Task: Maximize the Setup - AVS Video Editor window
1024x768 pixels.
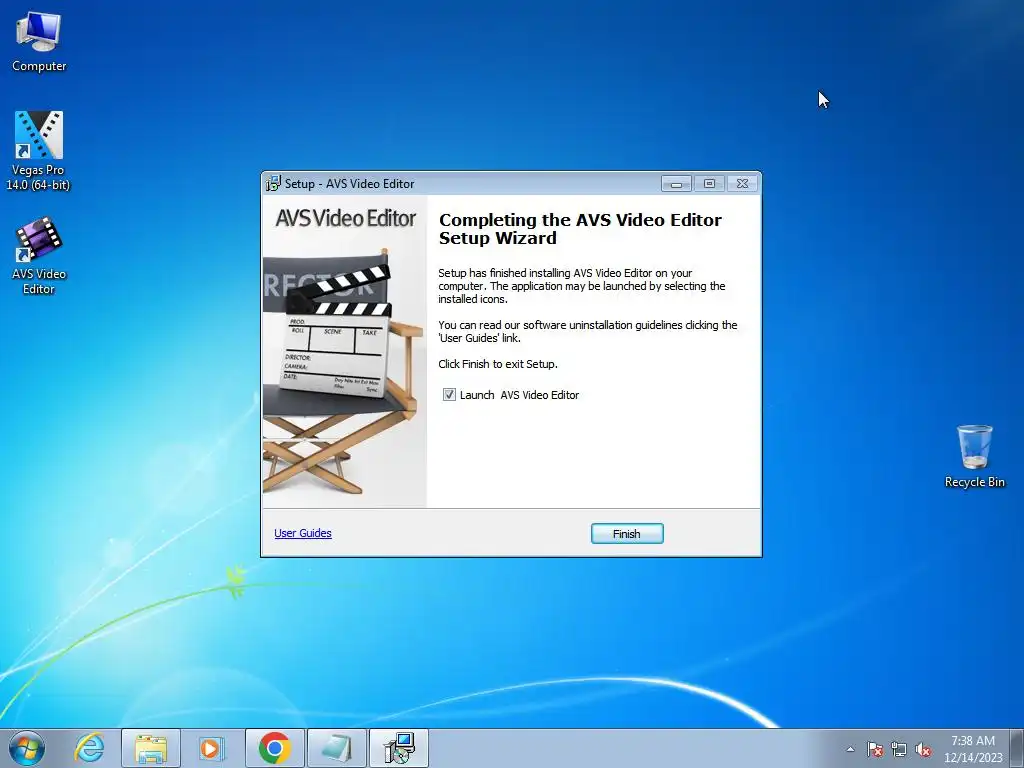Action: pos(709,184)
